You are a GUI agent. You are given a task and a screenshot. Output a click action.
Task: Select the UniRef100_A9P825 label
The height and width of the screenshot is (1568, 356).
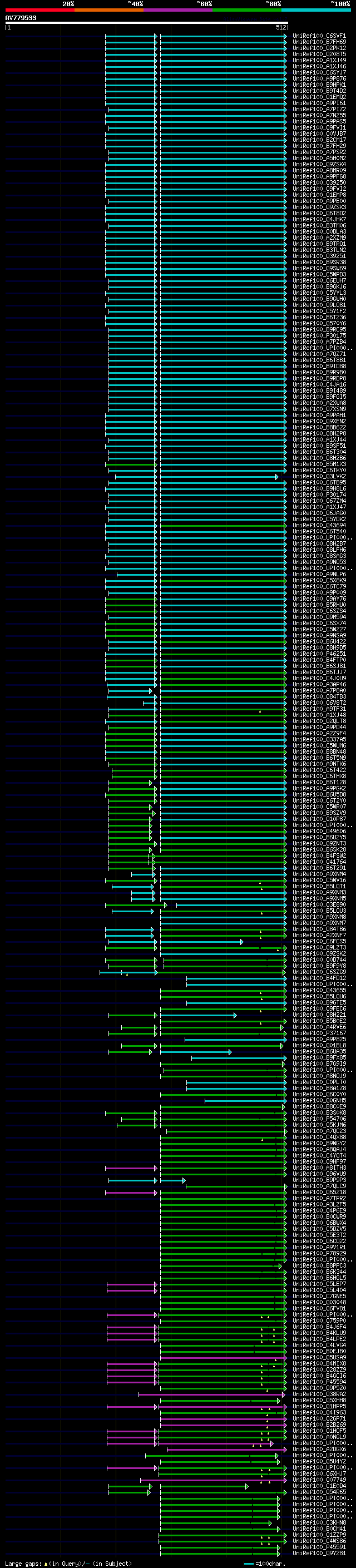[x=319, y=1040]
